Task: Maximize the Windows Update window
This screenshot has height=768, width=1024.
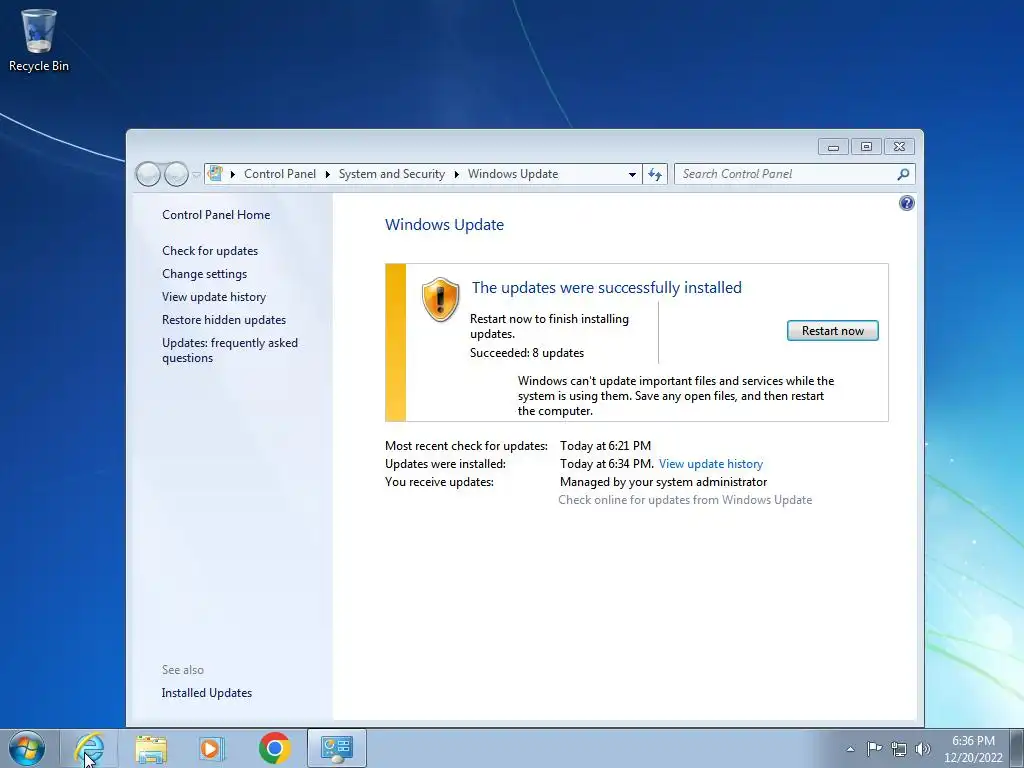Action: [866, 147]
